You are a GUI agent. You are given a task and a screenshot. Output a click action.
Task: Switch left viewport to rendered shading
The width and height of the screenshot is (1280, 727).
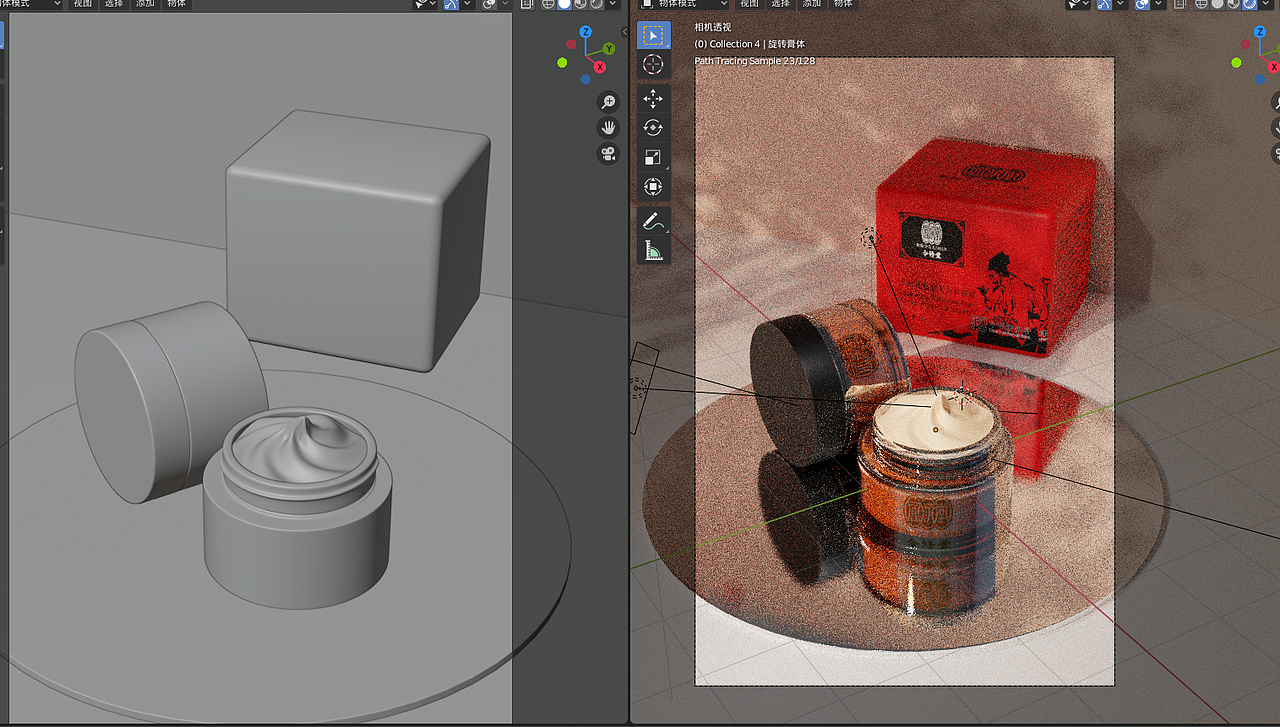point(594,4)
